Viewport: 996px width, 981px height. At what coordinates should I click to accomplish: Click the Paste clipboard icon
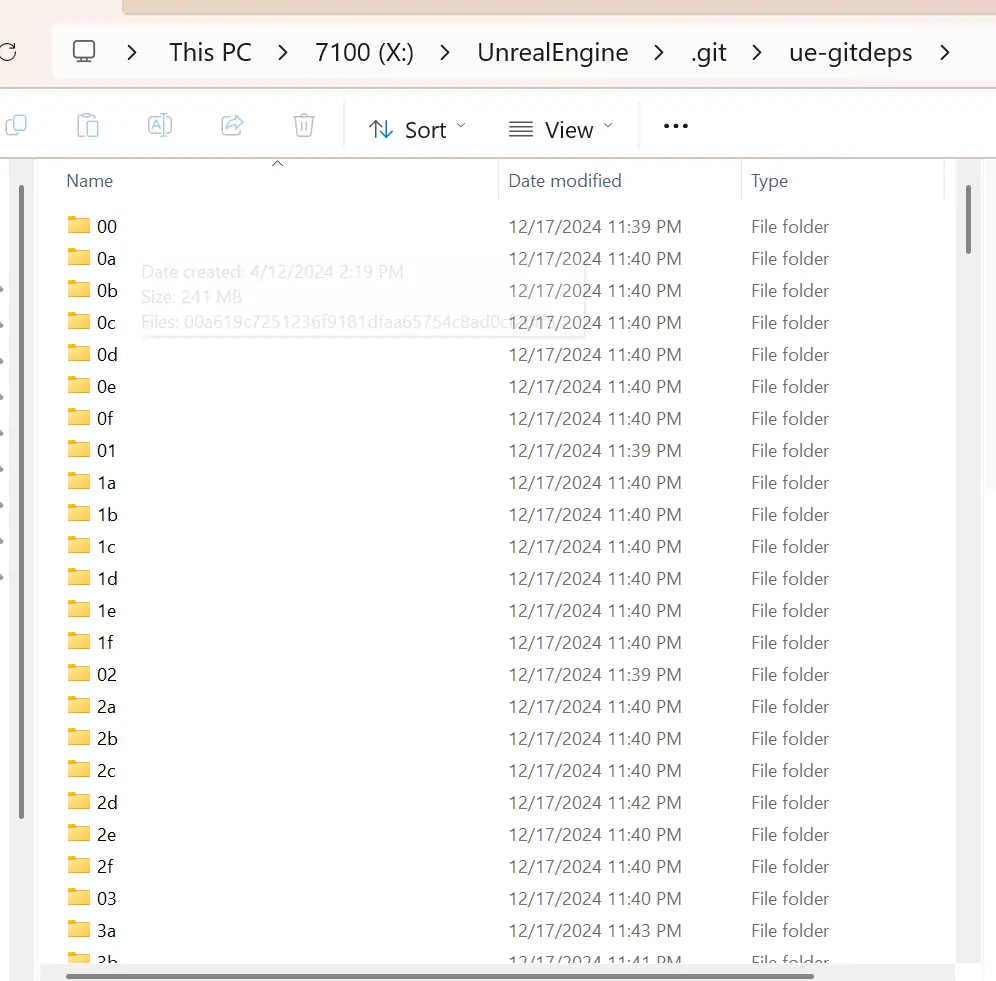tap(88, 126)
